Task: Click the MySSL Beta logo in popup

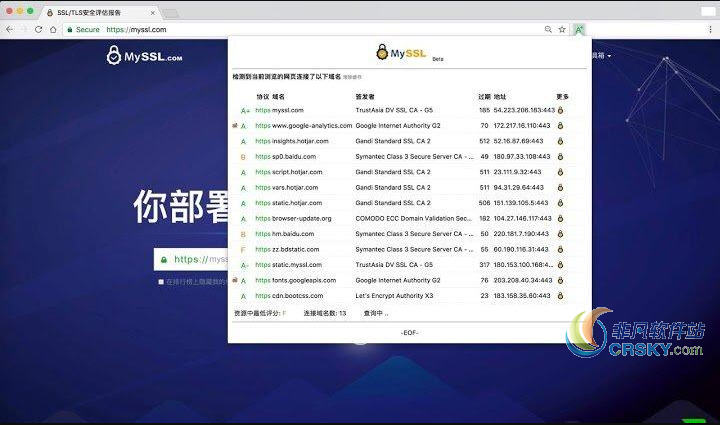Action: pyautogui.click(x=409, y=53)
